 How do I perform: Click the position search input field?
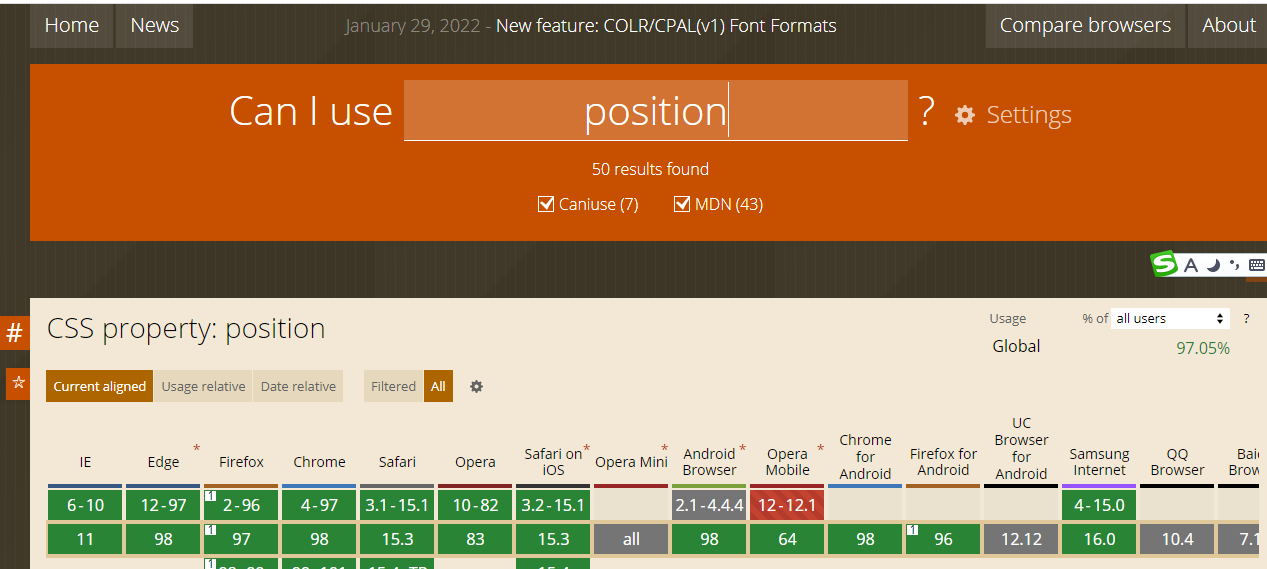coord(656,110)
